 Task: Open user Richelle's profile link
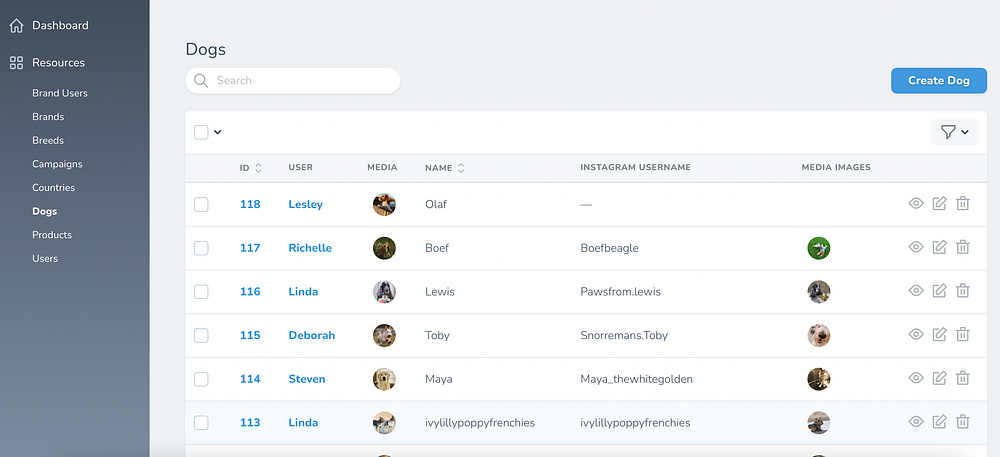(310, 248)
